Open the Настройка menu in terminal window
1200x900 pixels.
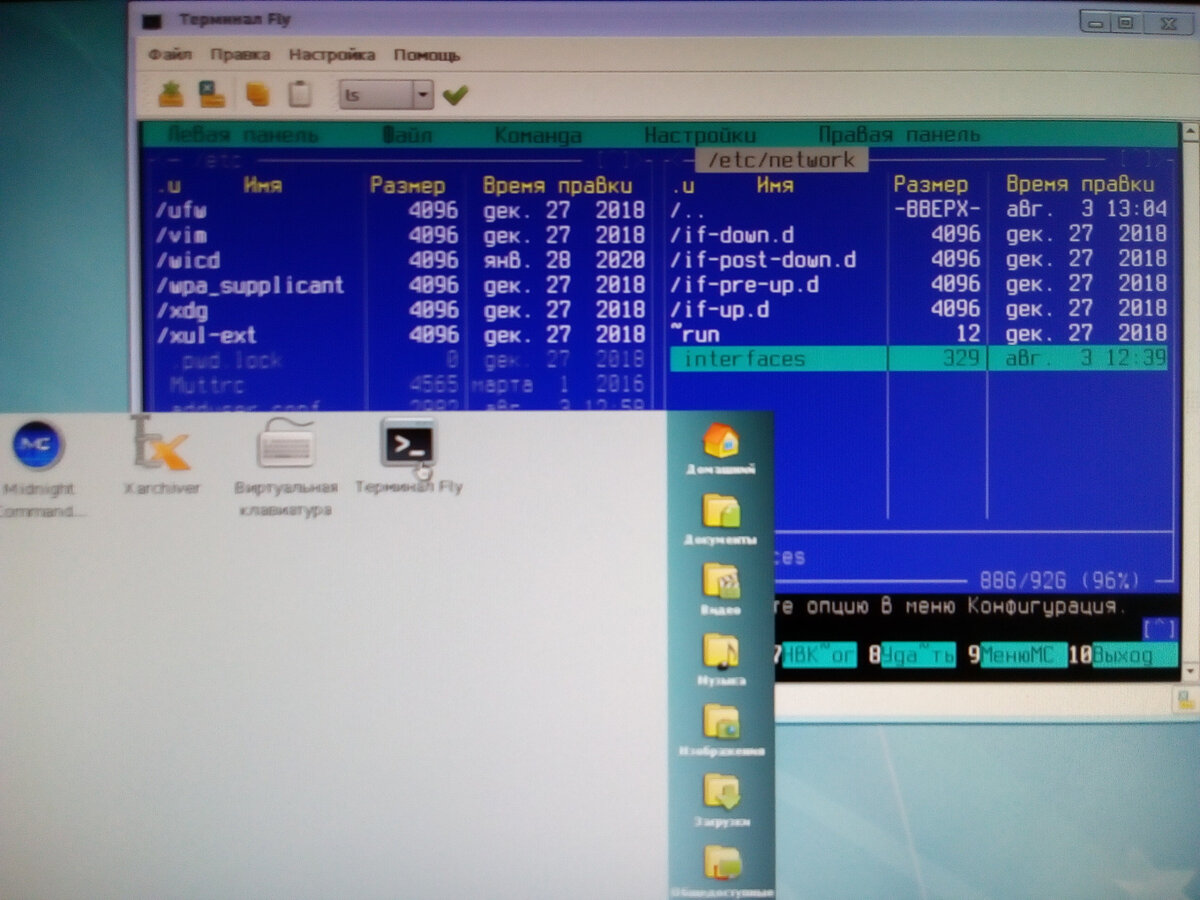click(x=332, y=55)
